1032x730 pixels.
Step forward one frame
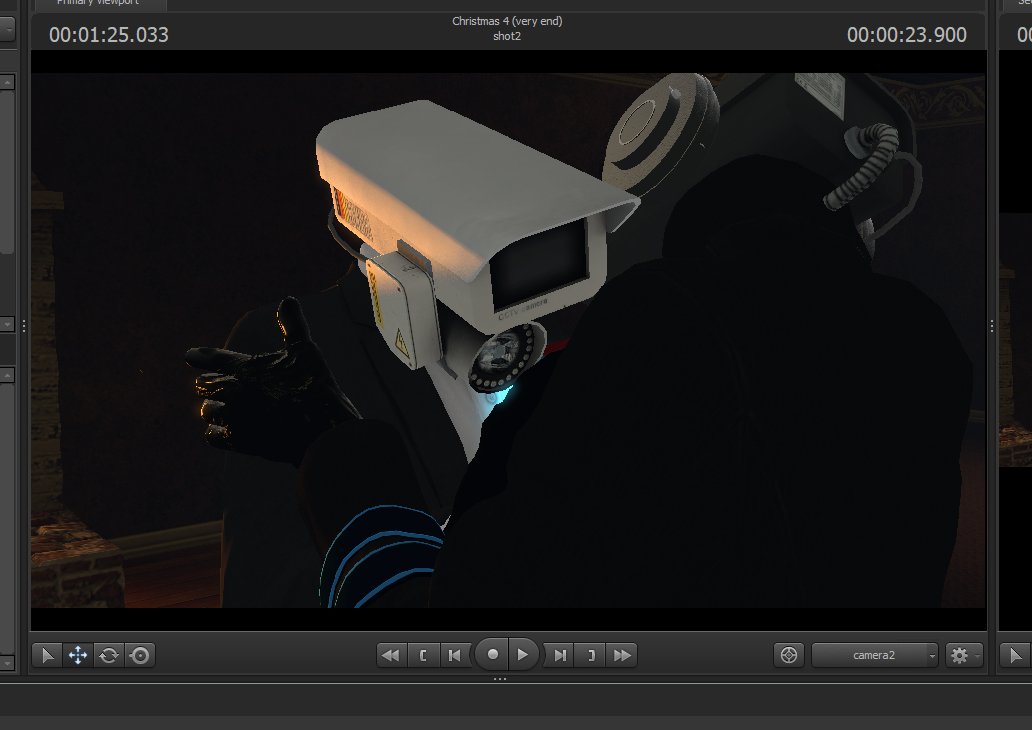click(559, 655)
